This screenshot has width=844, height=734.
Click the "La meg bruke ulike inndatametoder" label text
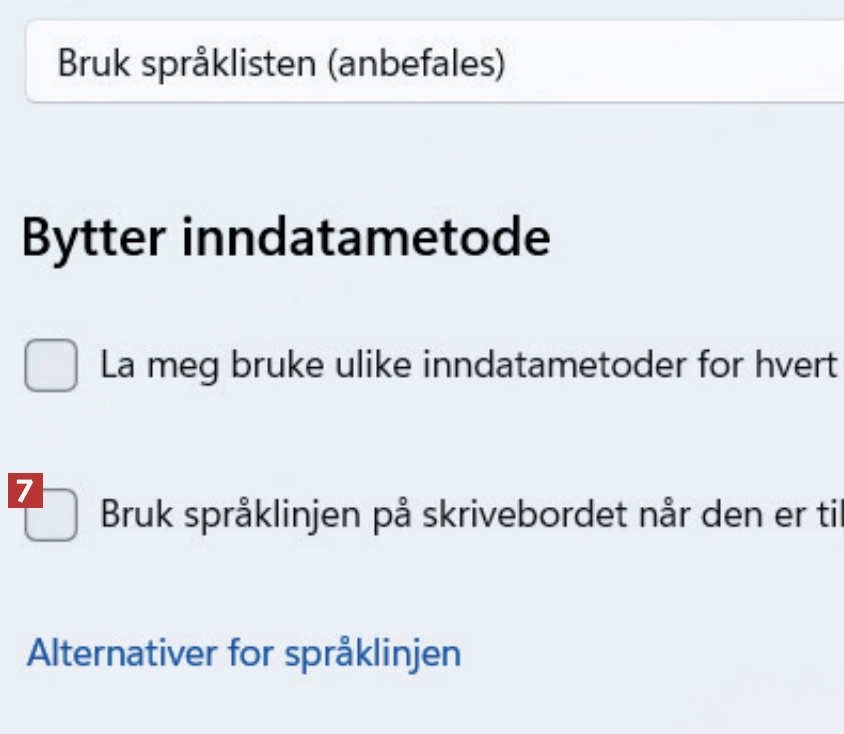click(468, 365)
